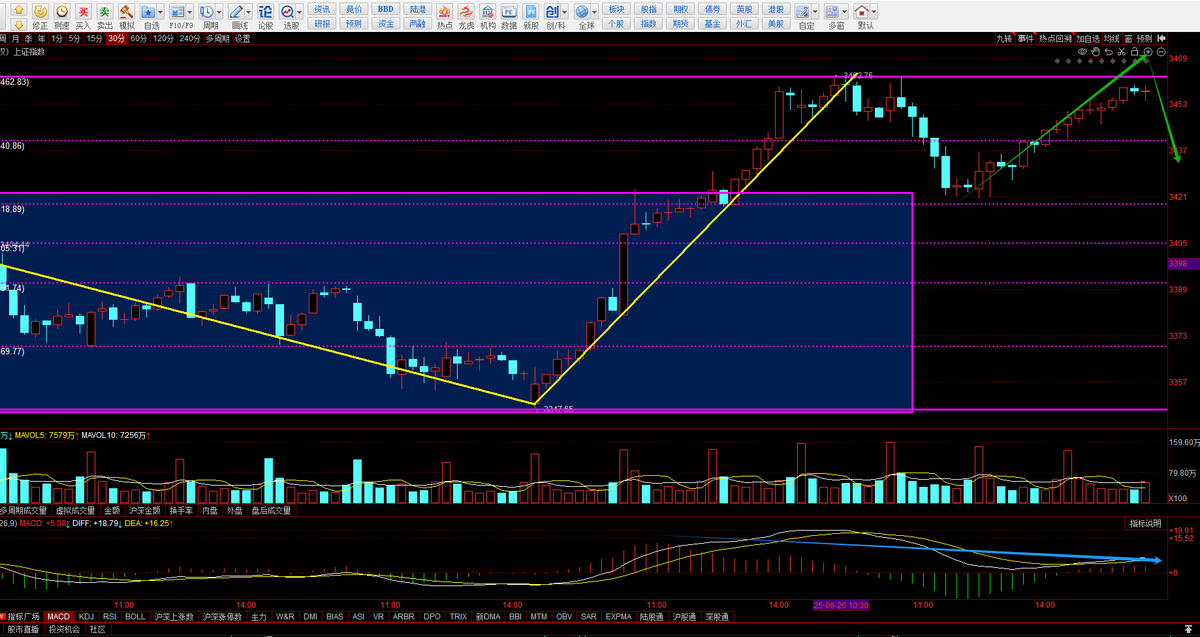The height and width of the screenshot is (637, 1200).
Task: Toggle 热点回溯 overlay
Action: pyautogui.click(x=1055, y=38)
